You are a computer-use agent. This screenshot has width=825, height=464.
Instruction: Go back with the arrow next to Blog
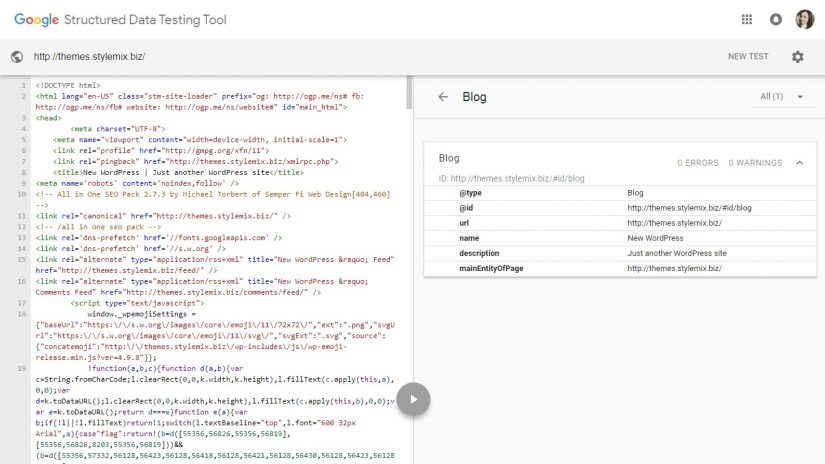pos(443,97)
